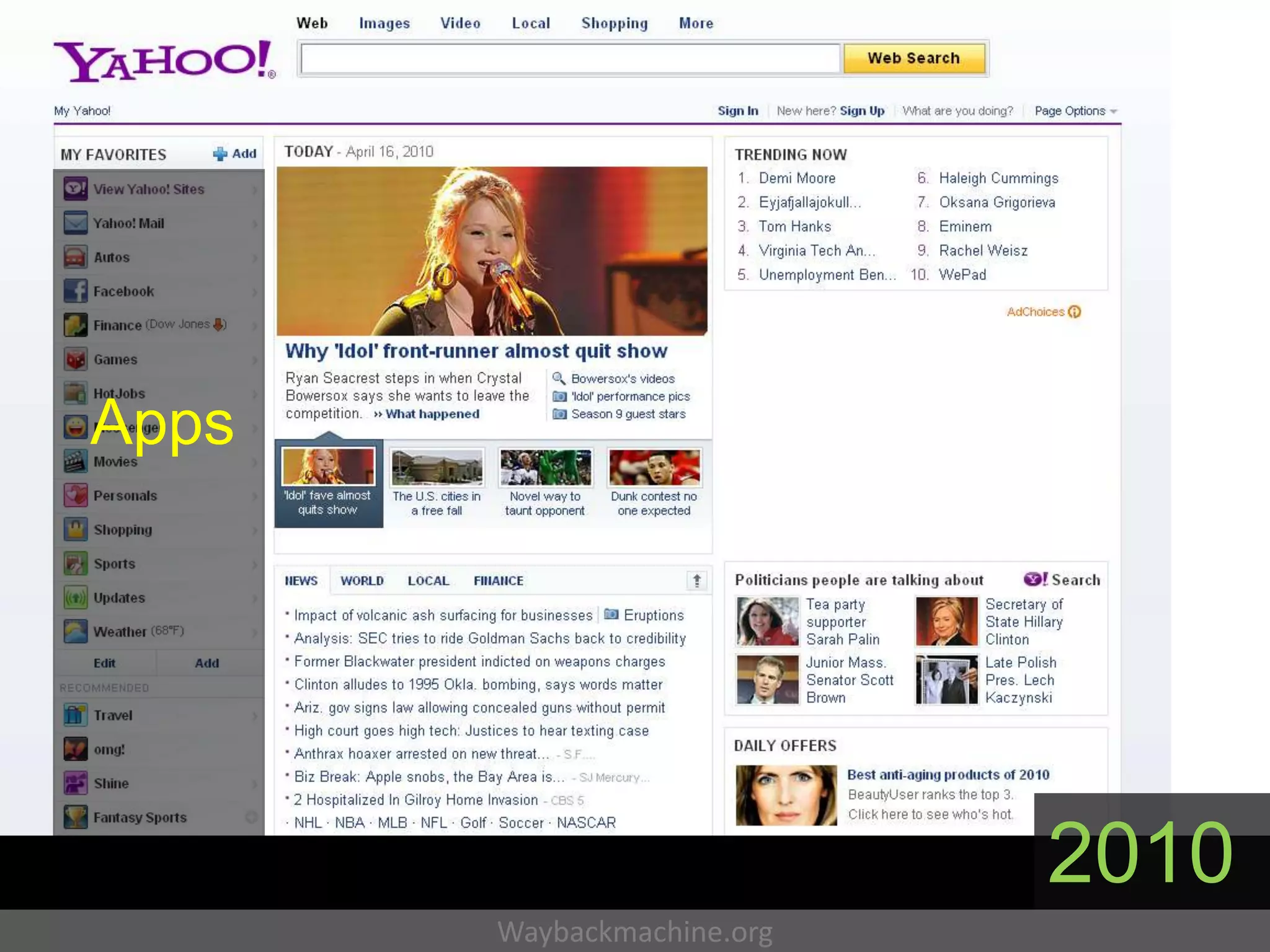The height and width of the screenshot is (952, 1270).
Task: Click the Sign Up link
Action: (x=862, y=111)
